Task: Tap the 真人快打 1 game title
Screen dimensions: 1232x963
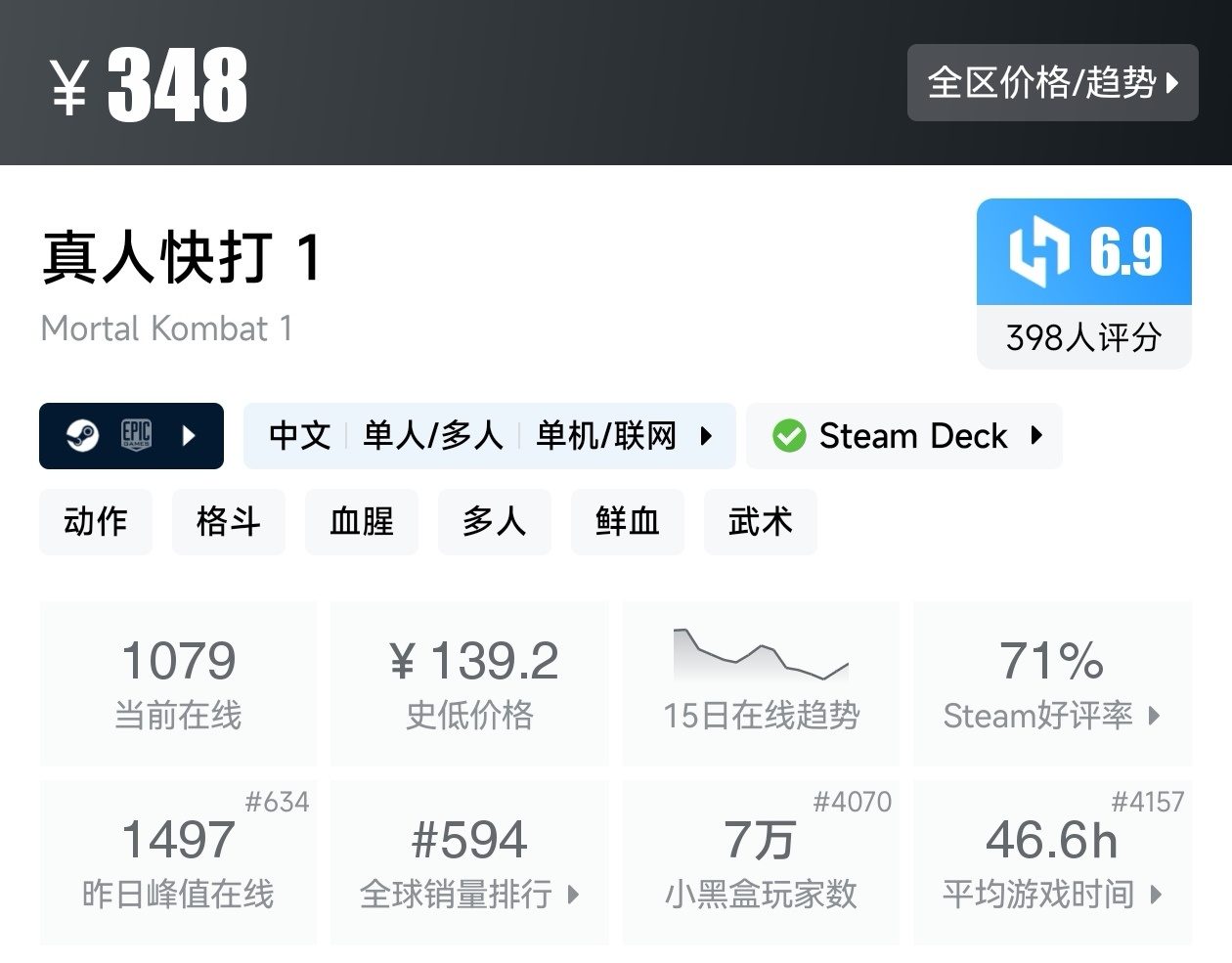Action: coord(182,257)
